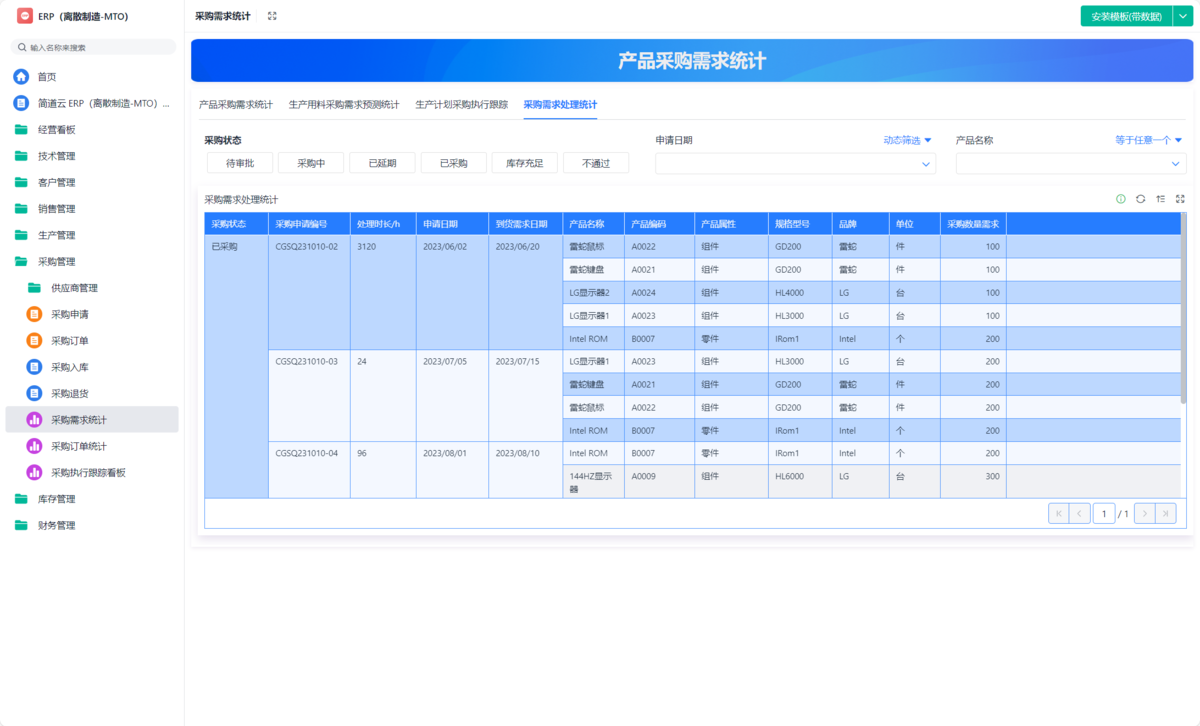
Task: Switch to the 生产用料采购需求预测统计 tab
Action: [343, 105]
